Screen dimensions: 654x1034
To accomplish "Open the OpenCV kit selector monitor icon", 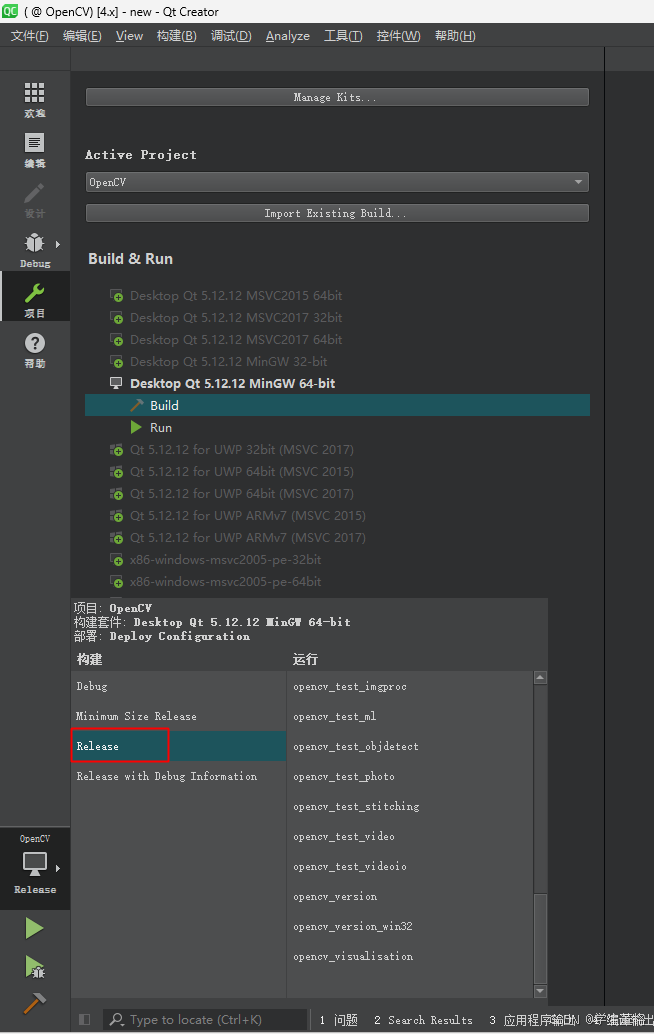I will pos(34,863).
